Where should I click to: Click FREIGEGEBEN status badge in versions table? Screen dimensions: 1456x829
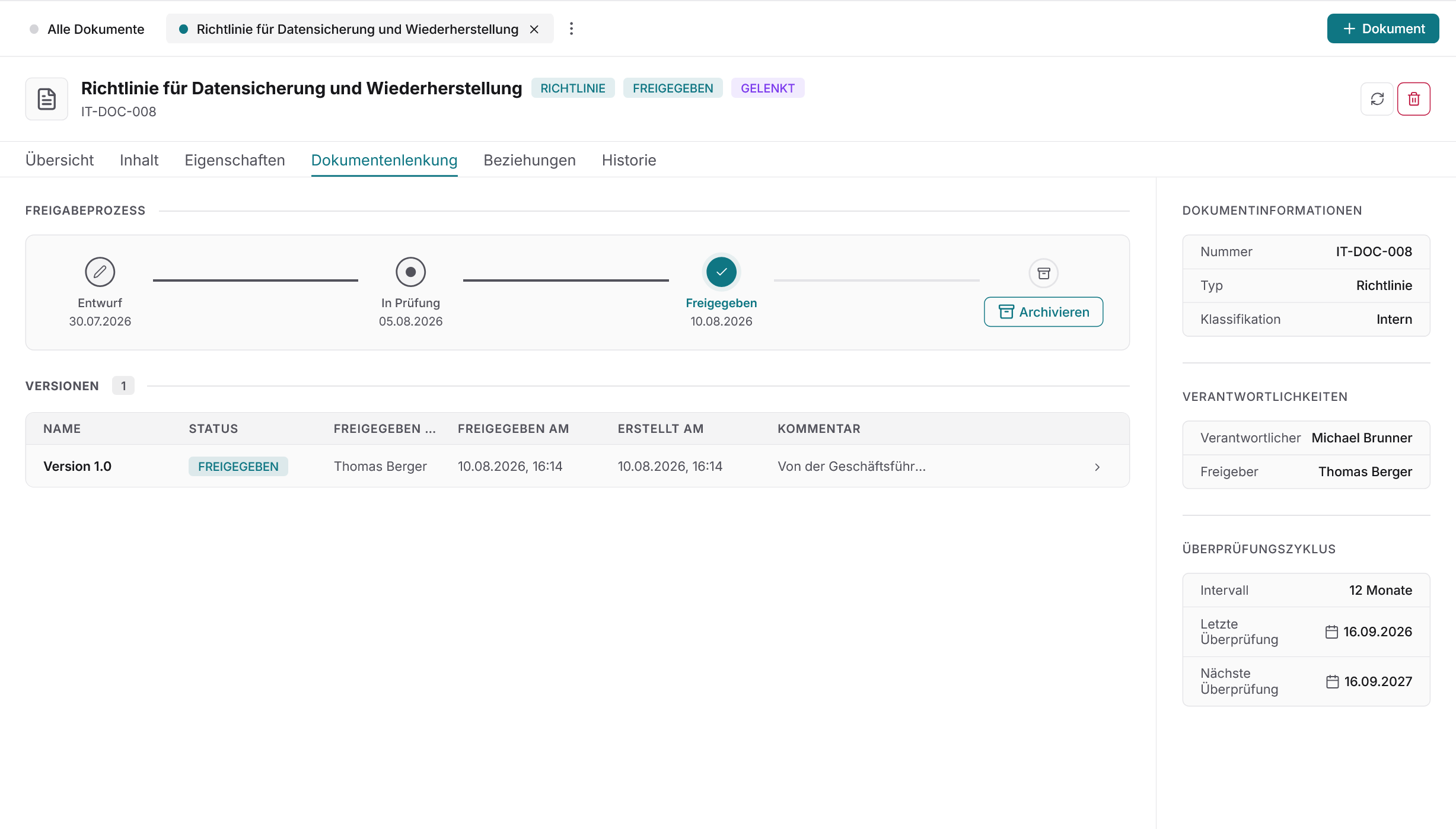tap(238, 466)
